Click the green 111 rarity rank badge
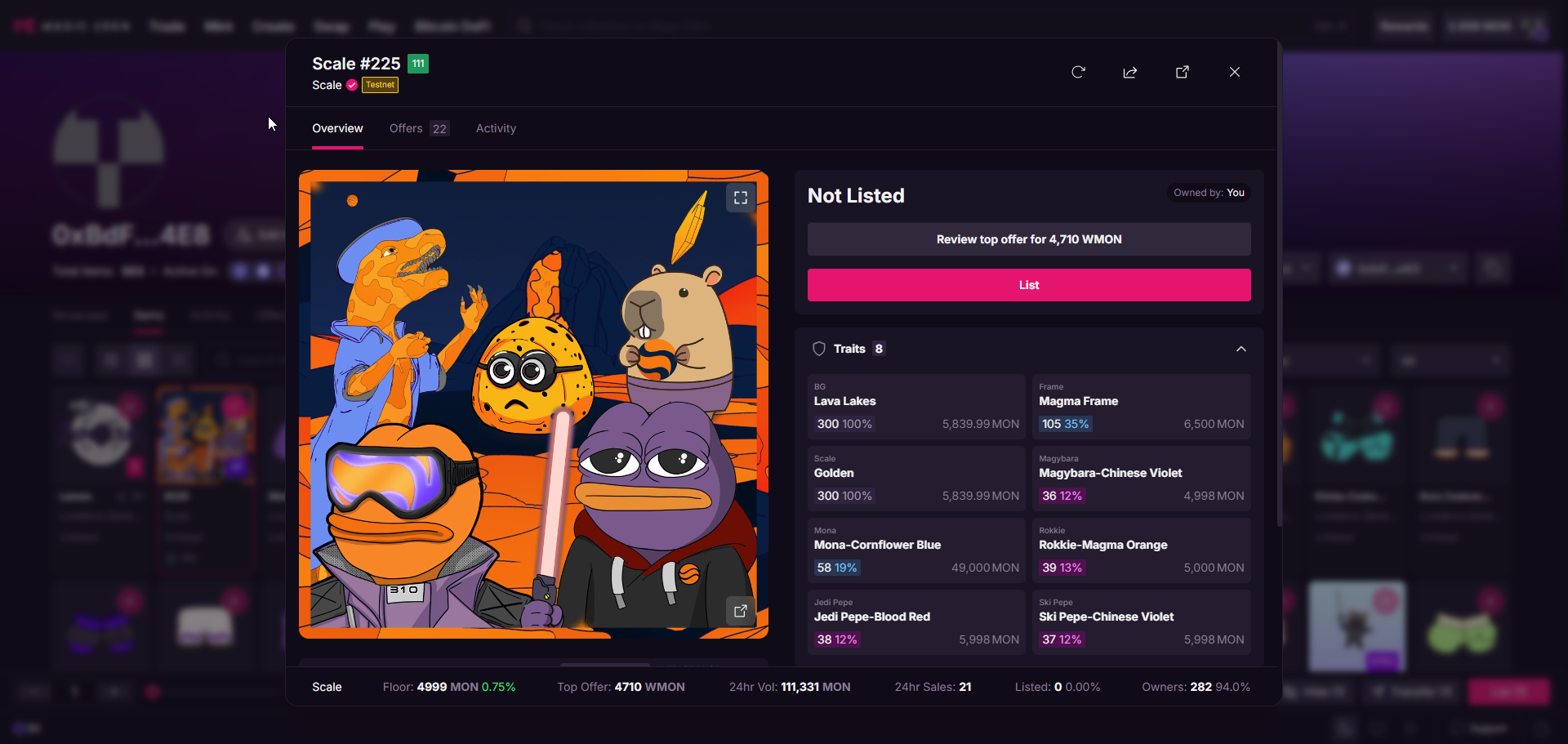The image size is (1568, 744). coord(418,64)
